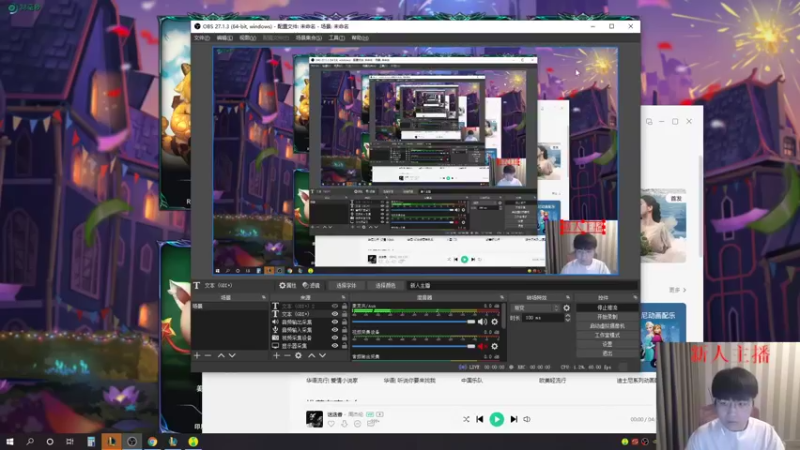Open 视频采集设备 channel settings gear
800x450 pixels.
(x=494, y=346)
